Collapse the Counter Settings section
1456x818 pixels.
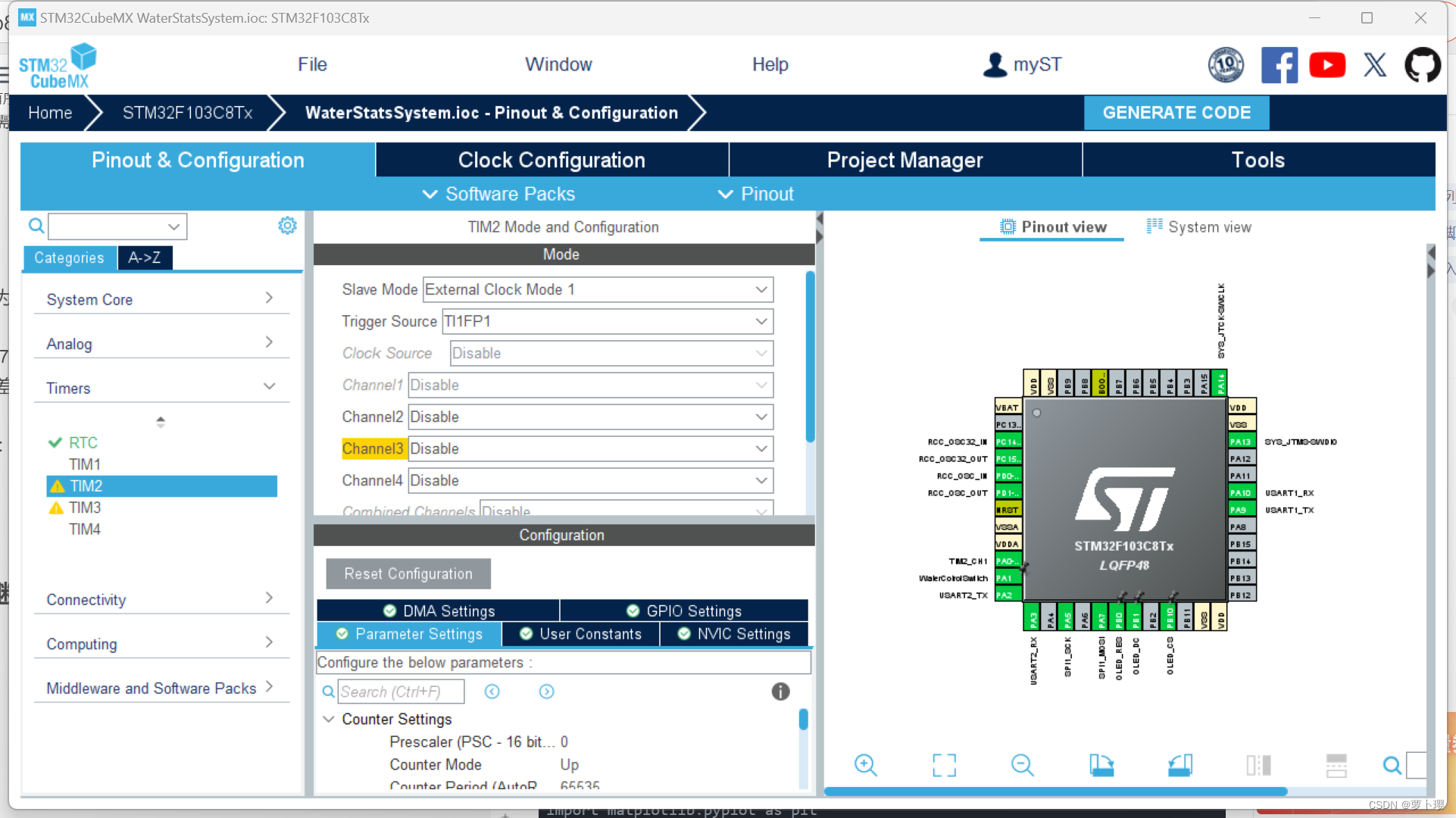[329, 719]
